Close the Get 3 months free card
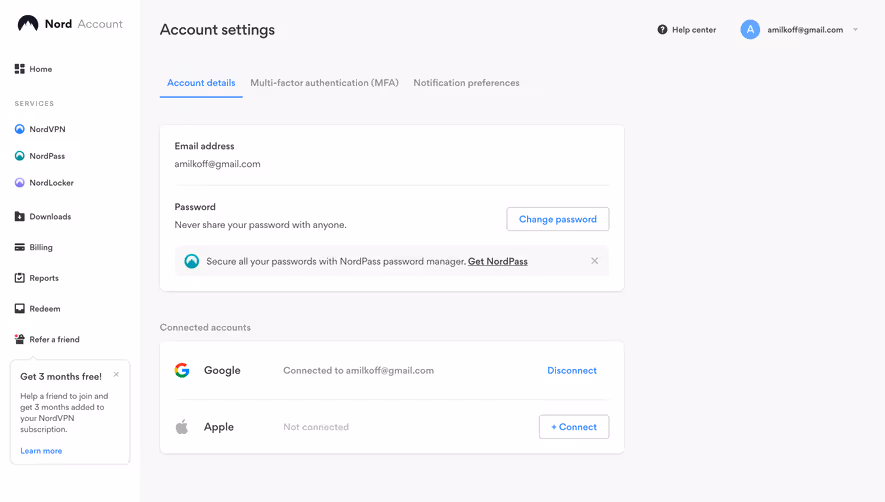885x502 pixels. pos(116,374)
